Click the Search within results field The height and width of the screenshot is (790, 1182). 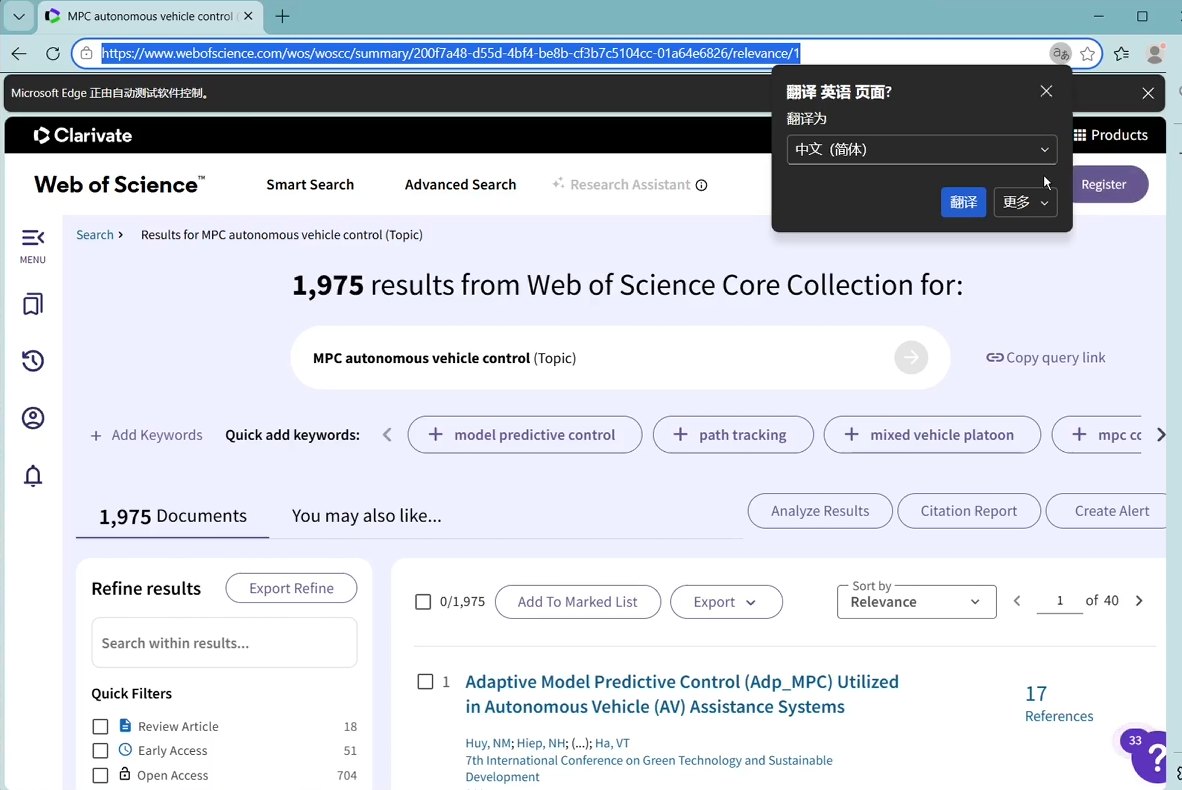click(224, 643)
